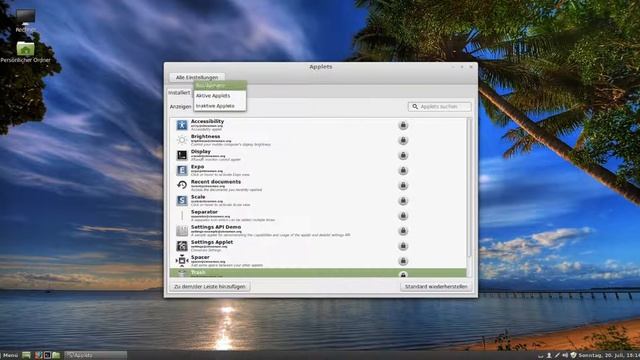Click the user icon in system tray
The height and width of the screenshot is (360, 640).
pos(549,356)
